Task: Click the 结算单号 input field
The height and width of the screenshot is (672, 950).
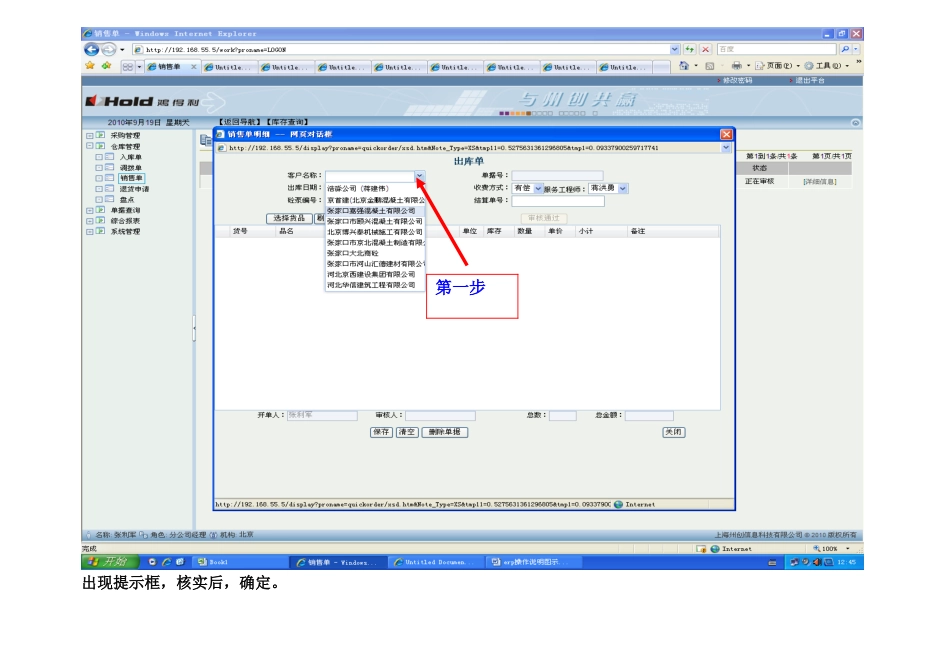Action: click(558, 201)
